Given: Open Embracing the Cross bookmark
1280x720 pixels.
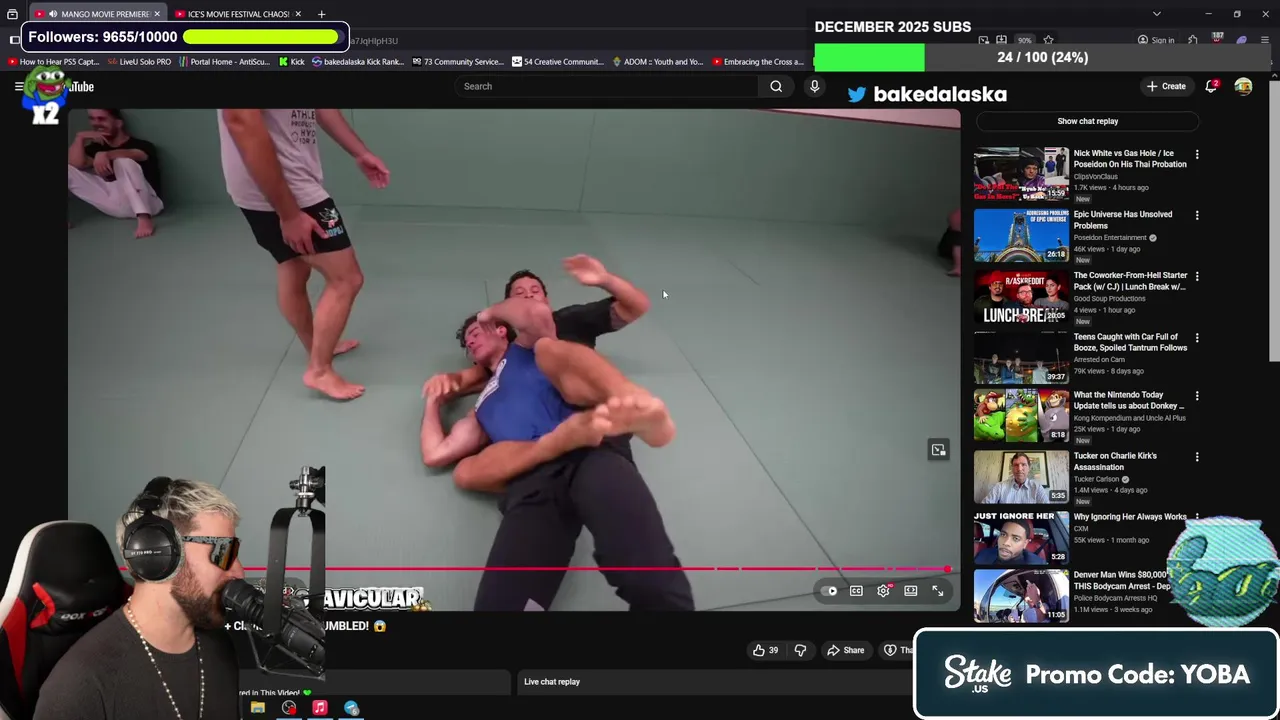Looking at the screenshot, I should pos(757,61).
